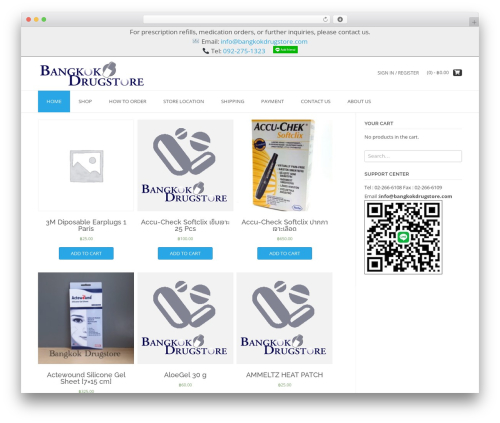Click the Sign In / Register link

coord(398,73)
